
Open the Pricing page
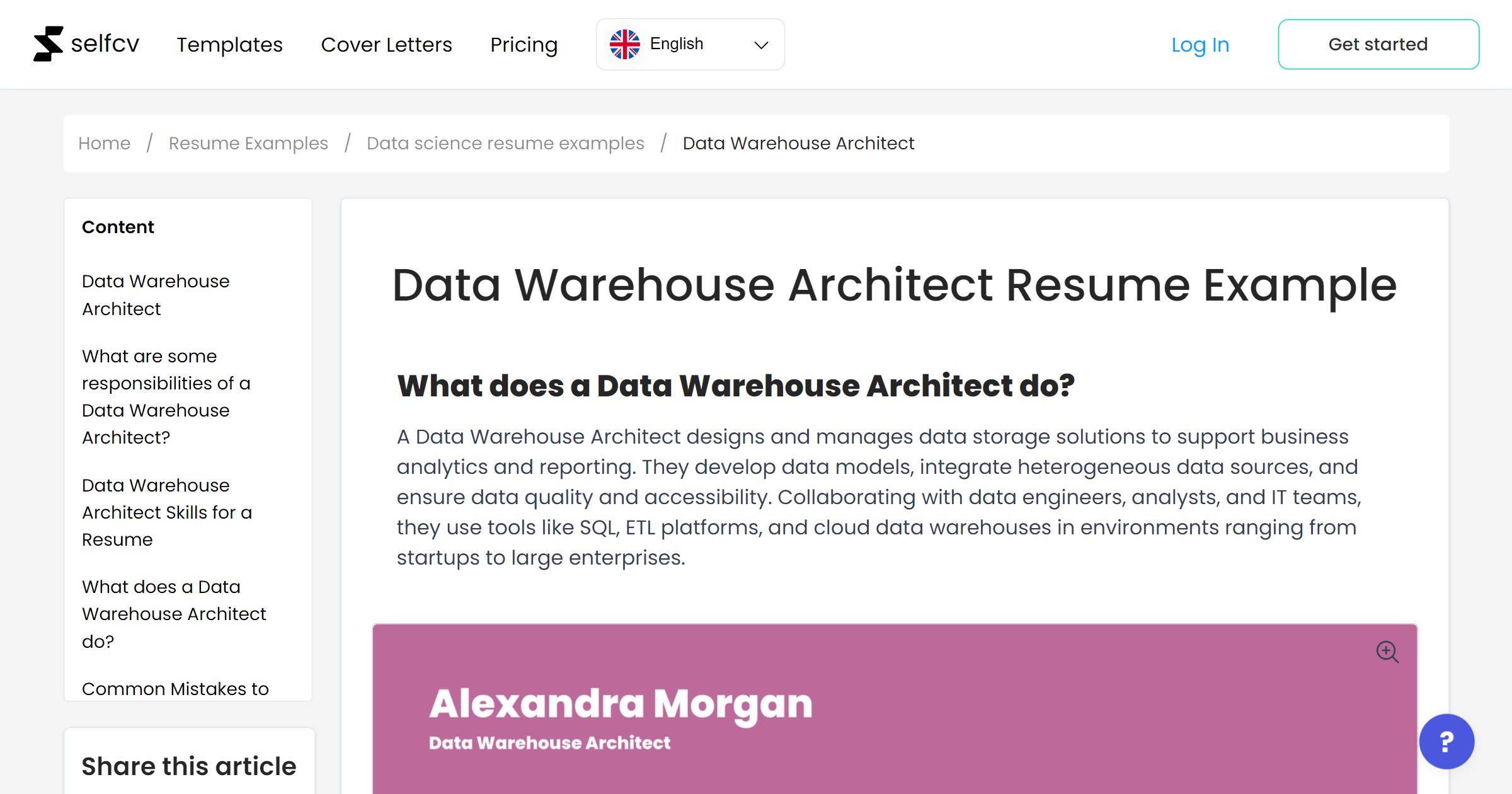524,44
